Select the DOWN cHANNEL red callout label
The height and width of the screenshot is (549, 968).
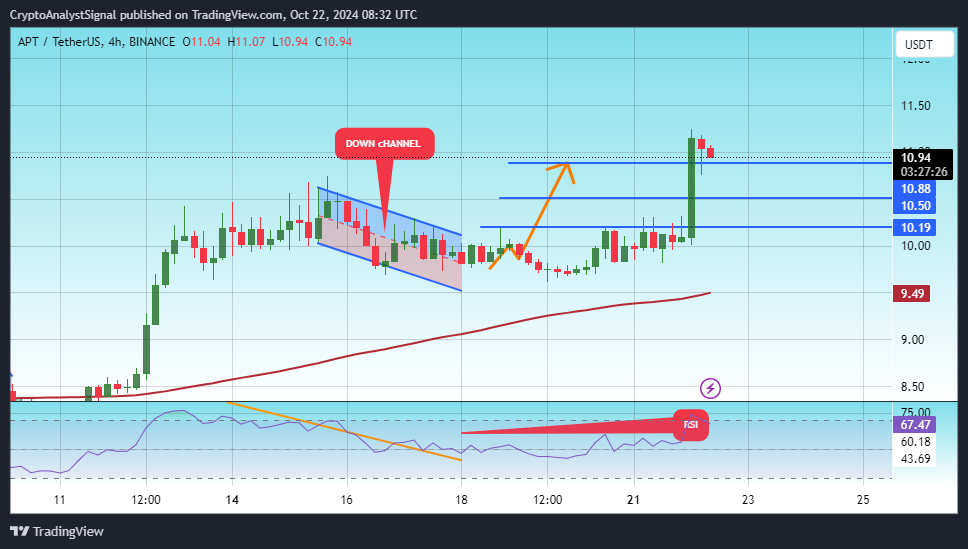click(x=385, y=143)
